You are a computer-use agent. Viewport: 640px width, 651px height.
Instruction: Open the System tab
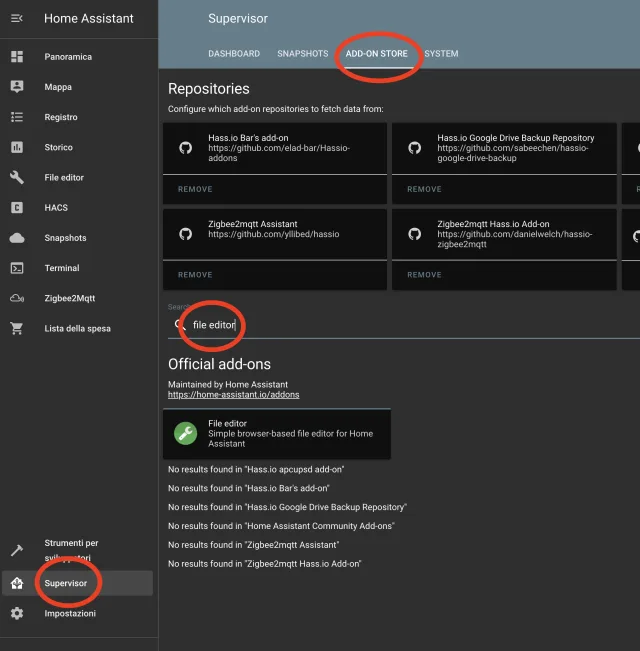[x=441, y=54]
